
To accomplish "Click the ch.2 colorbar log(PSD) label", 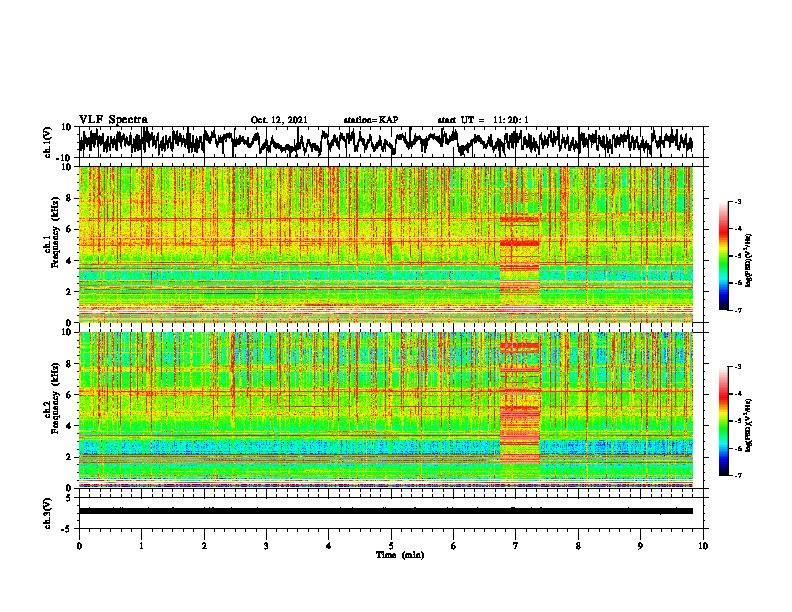I will click(748, 425).
